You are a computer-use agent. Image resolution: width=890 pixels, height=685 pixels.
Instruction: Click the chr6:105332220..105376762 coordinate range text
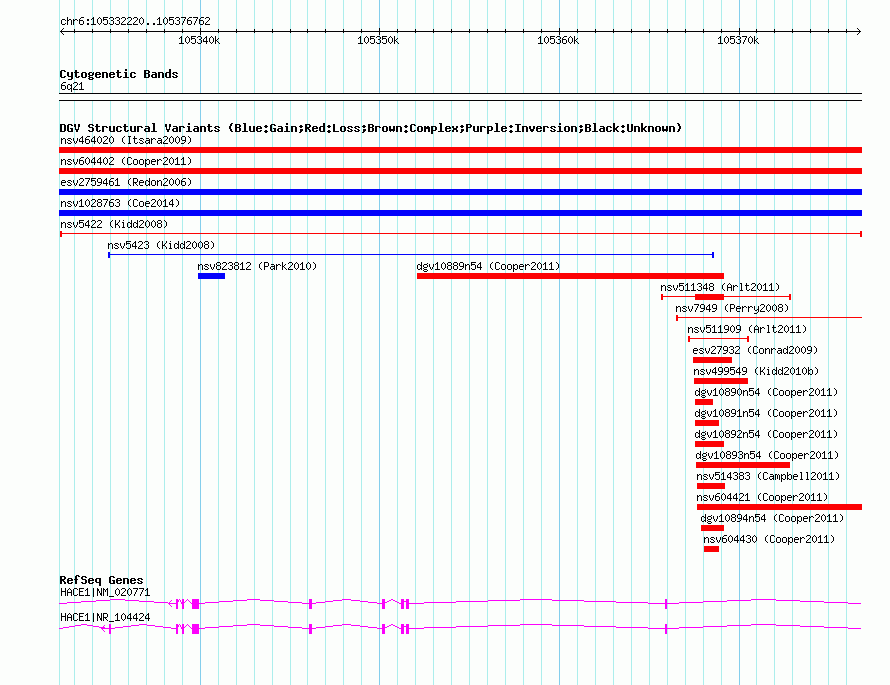pyautogui.click(x=135, y=22)
